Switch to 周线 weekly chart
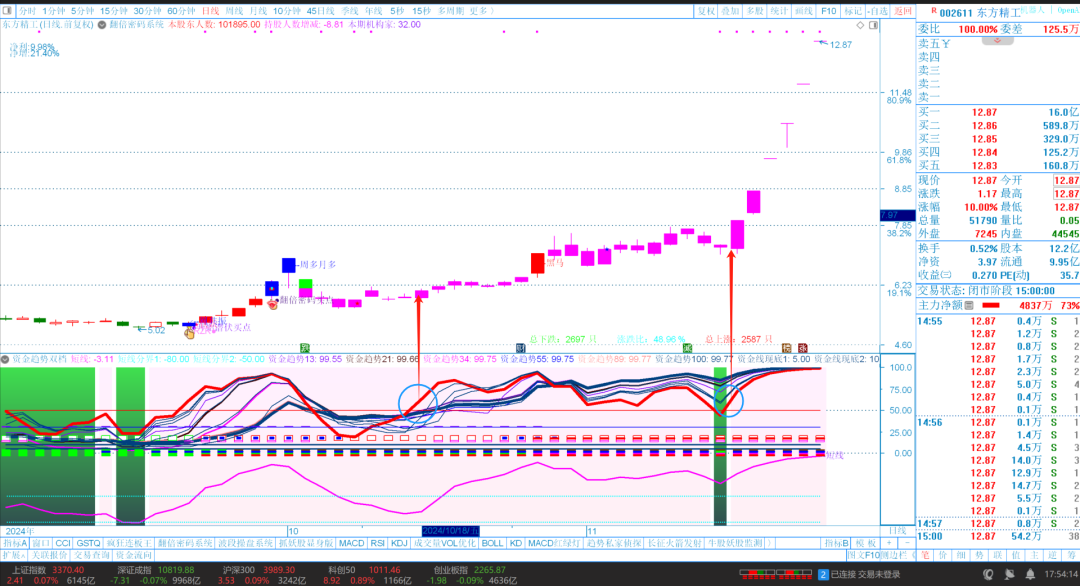Image resolution: width=1080 pixels, height=586 pixels. tap(234, 11)
